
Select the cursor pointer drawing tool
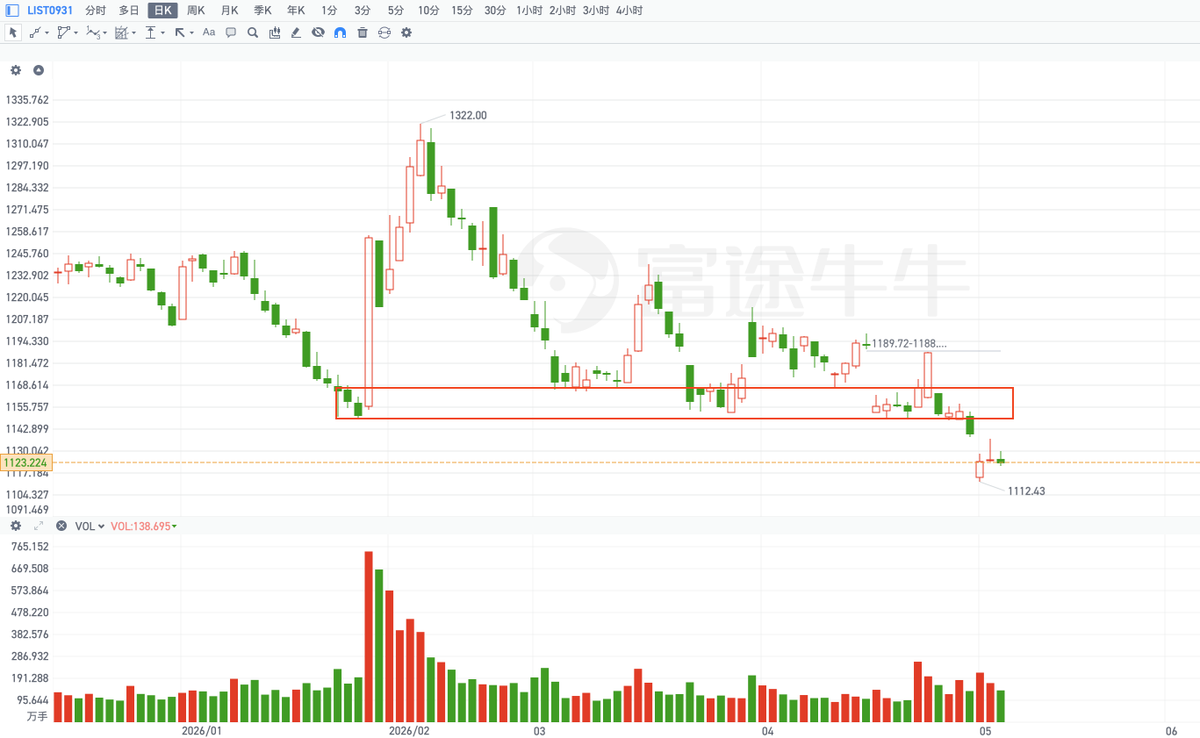click(x=13, y=32)
